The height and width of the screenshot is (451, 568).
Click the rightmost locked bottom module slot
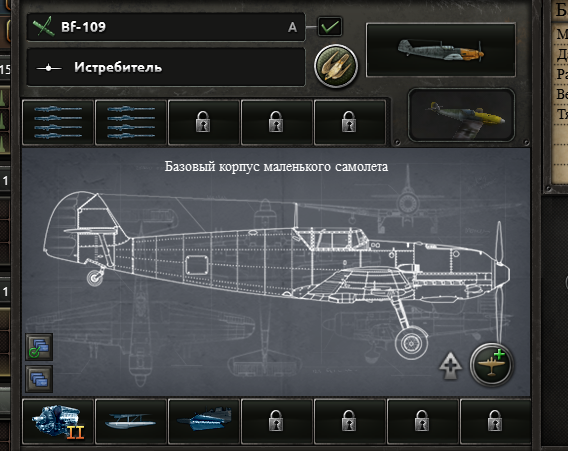point(495,422)
